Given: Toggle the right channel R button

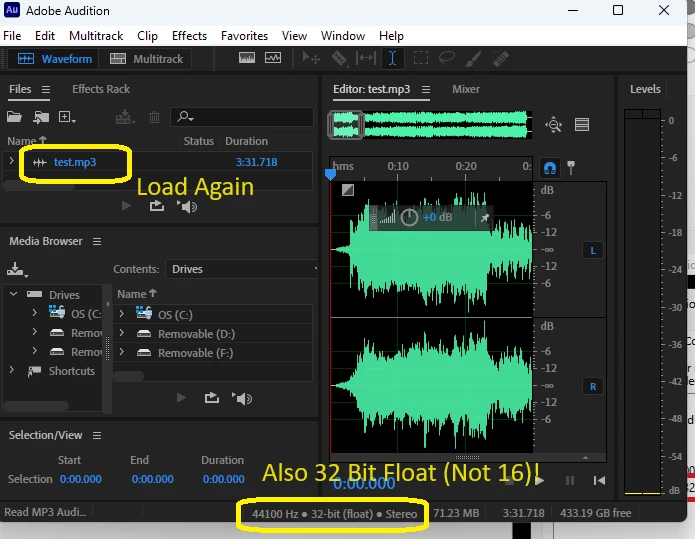Looking at the screenshot, I should 593,387.
